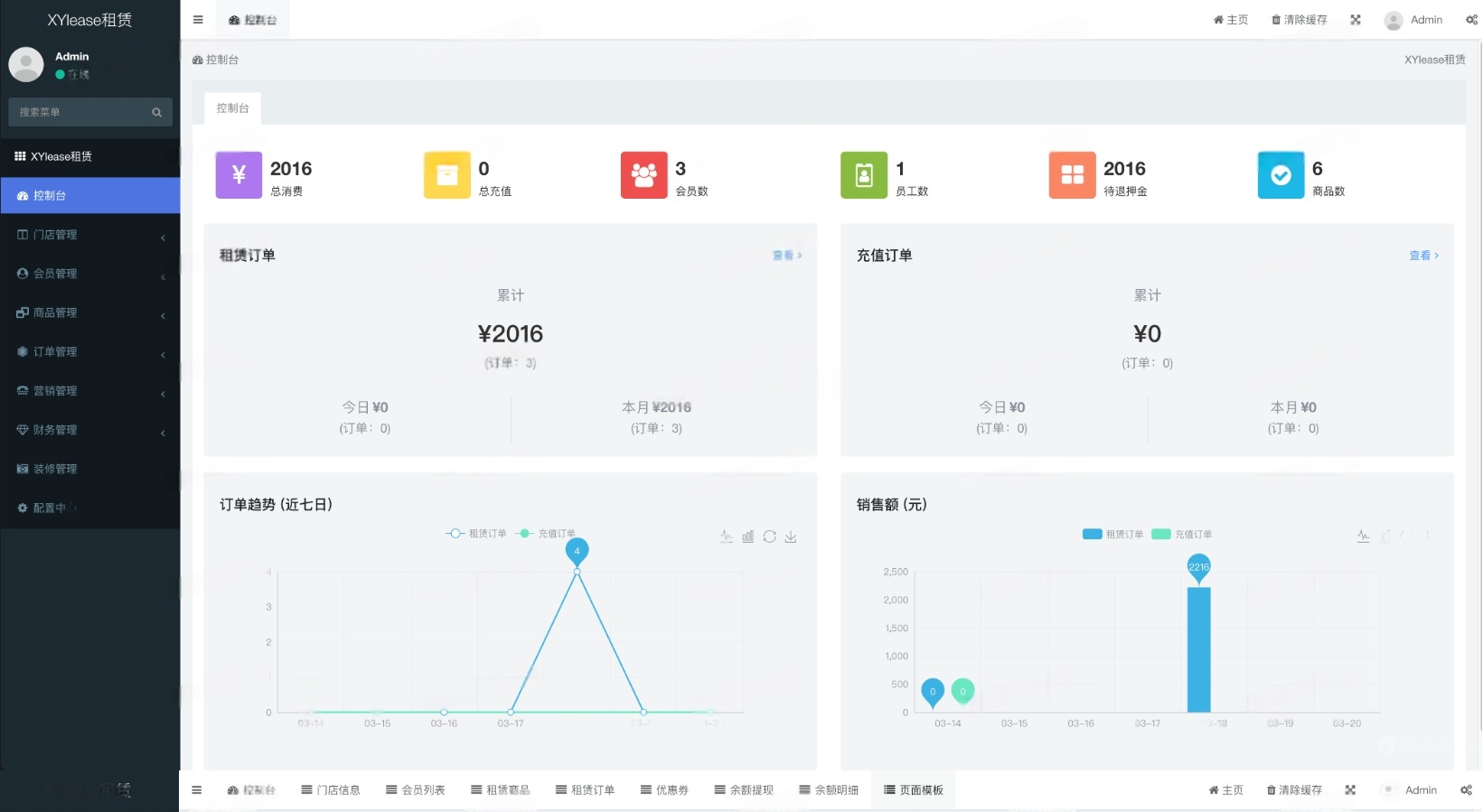Click the 控制台 breadcrumb text

[x=222, y=60]
